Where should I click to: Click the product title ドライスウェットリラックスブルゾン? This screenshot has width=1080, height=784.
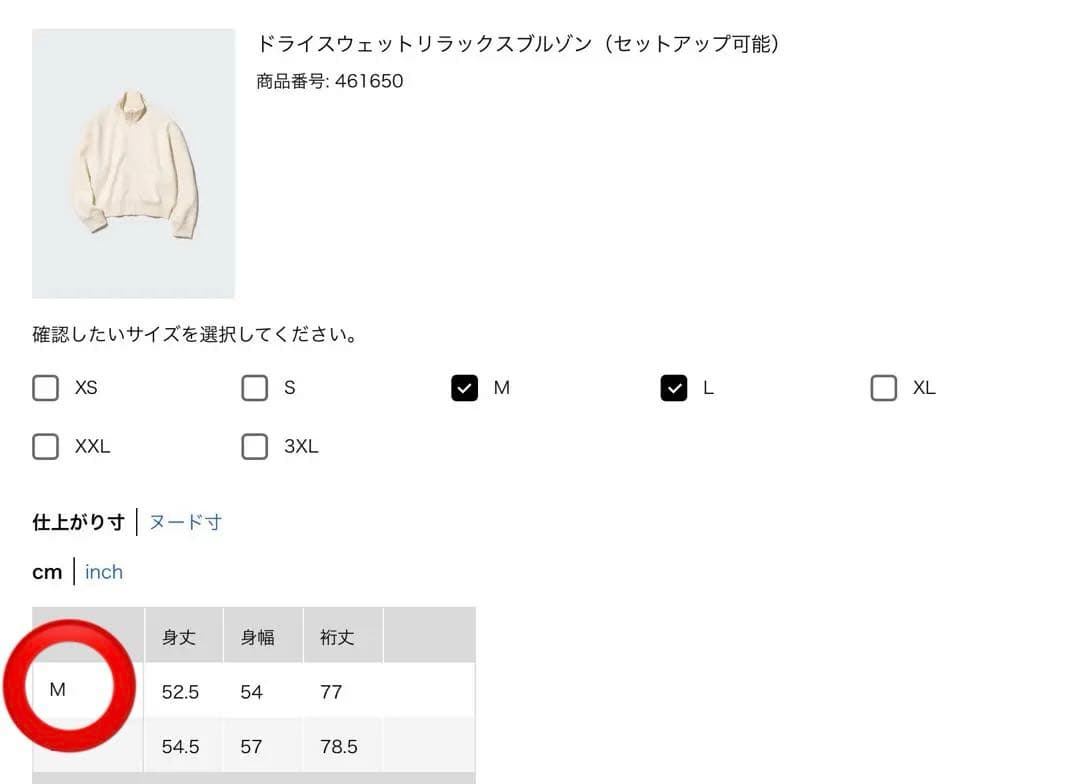click(x=424, y=44)
